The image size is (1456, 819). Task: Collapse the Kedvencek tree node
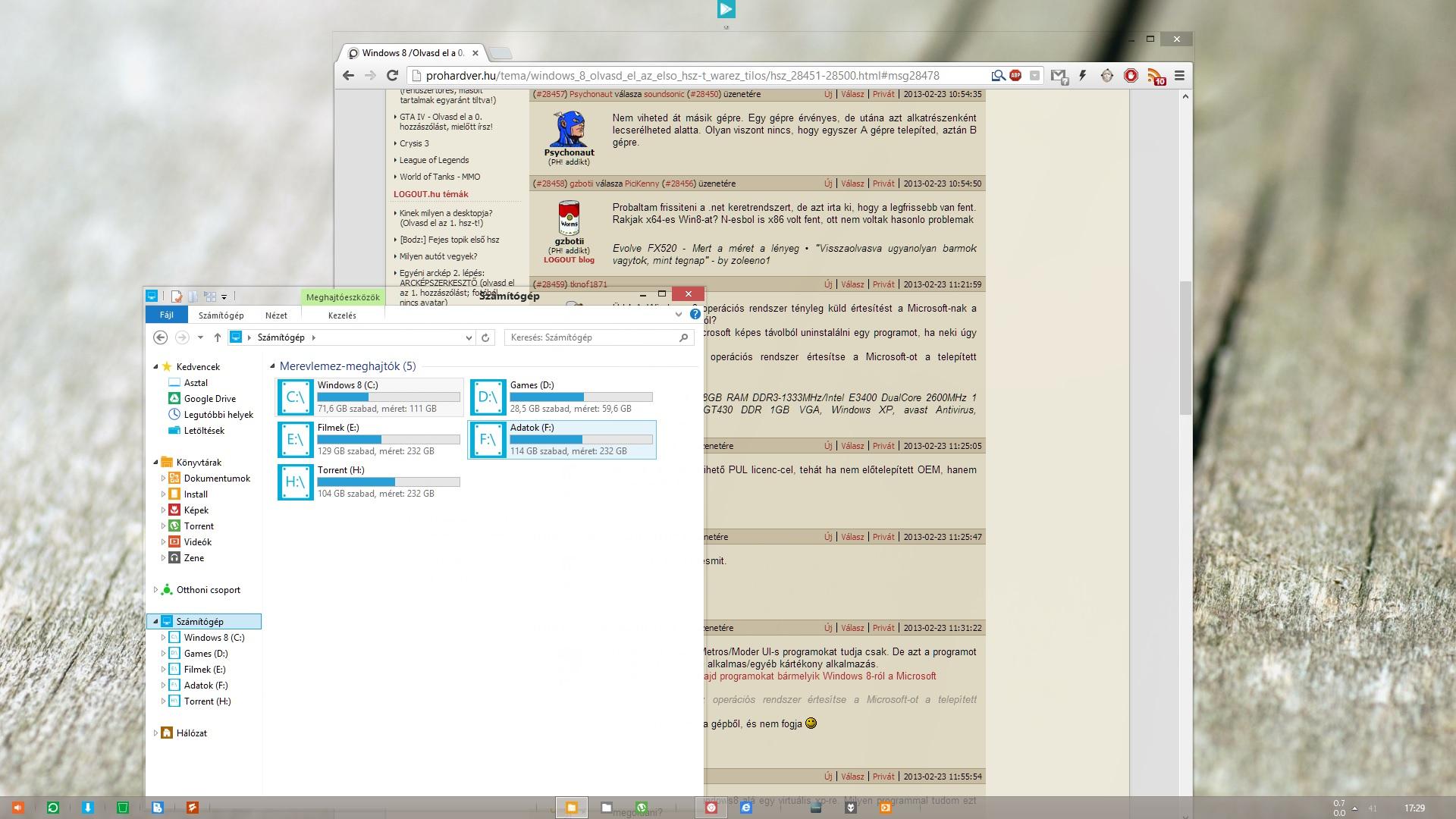155,366
